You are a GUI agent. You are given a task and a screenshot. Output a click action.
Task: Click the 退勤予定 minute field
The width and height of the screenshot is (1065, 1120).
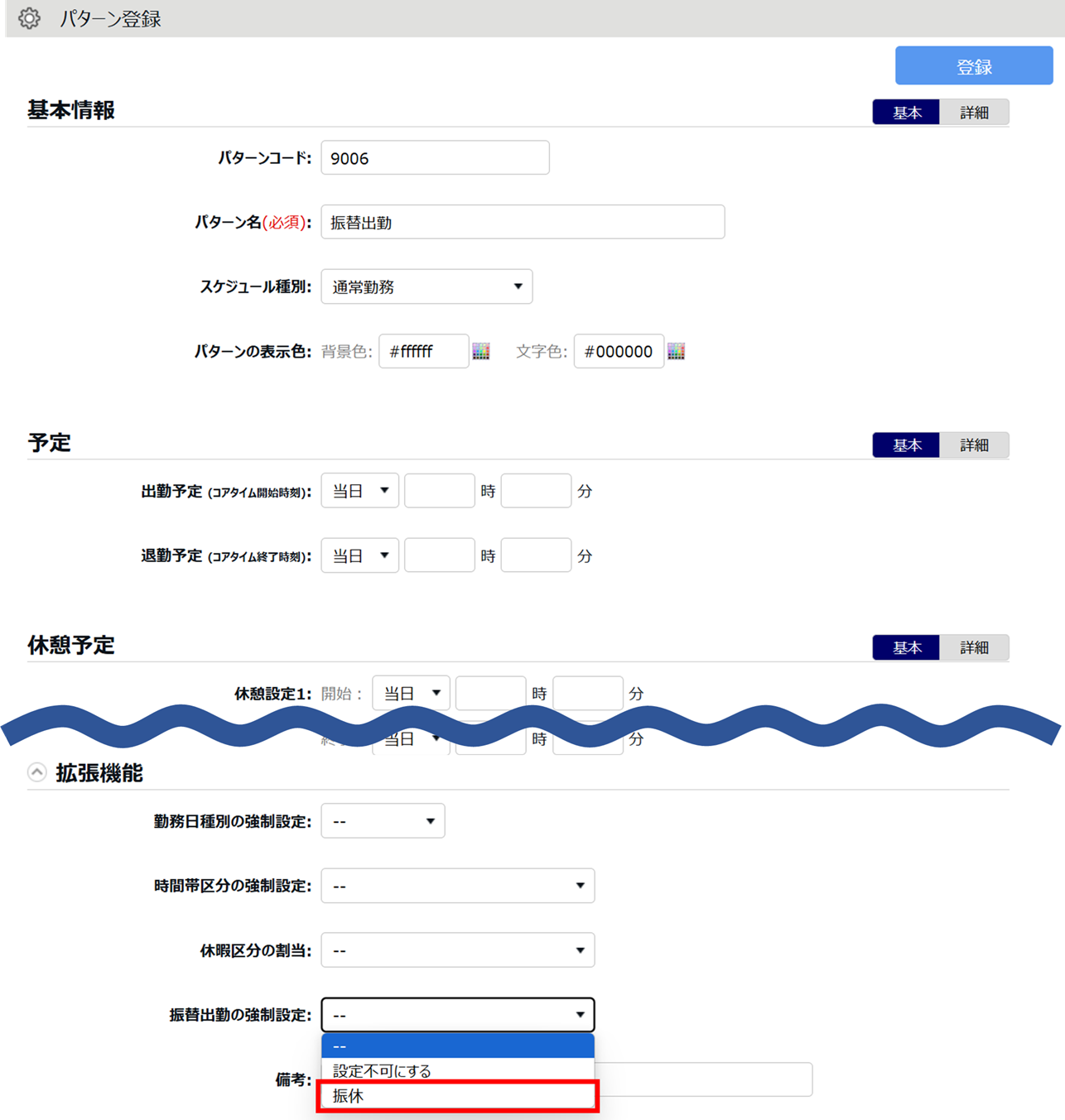536,555
